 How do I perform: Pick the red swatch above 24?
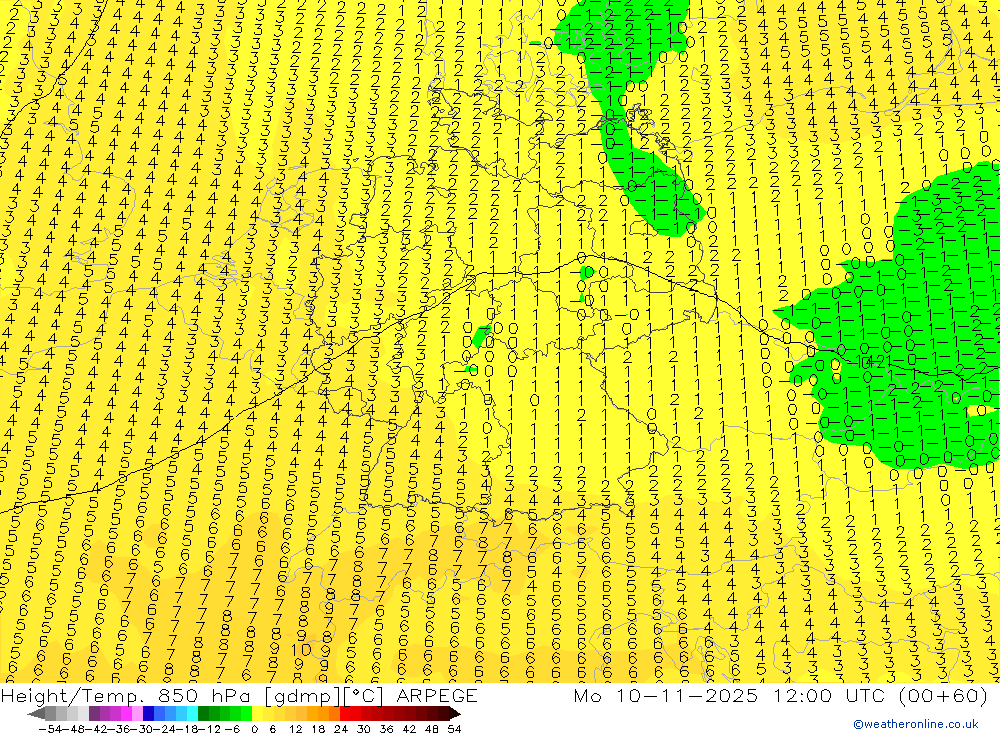pos(344,714)
